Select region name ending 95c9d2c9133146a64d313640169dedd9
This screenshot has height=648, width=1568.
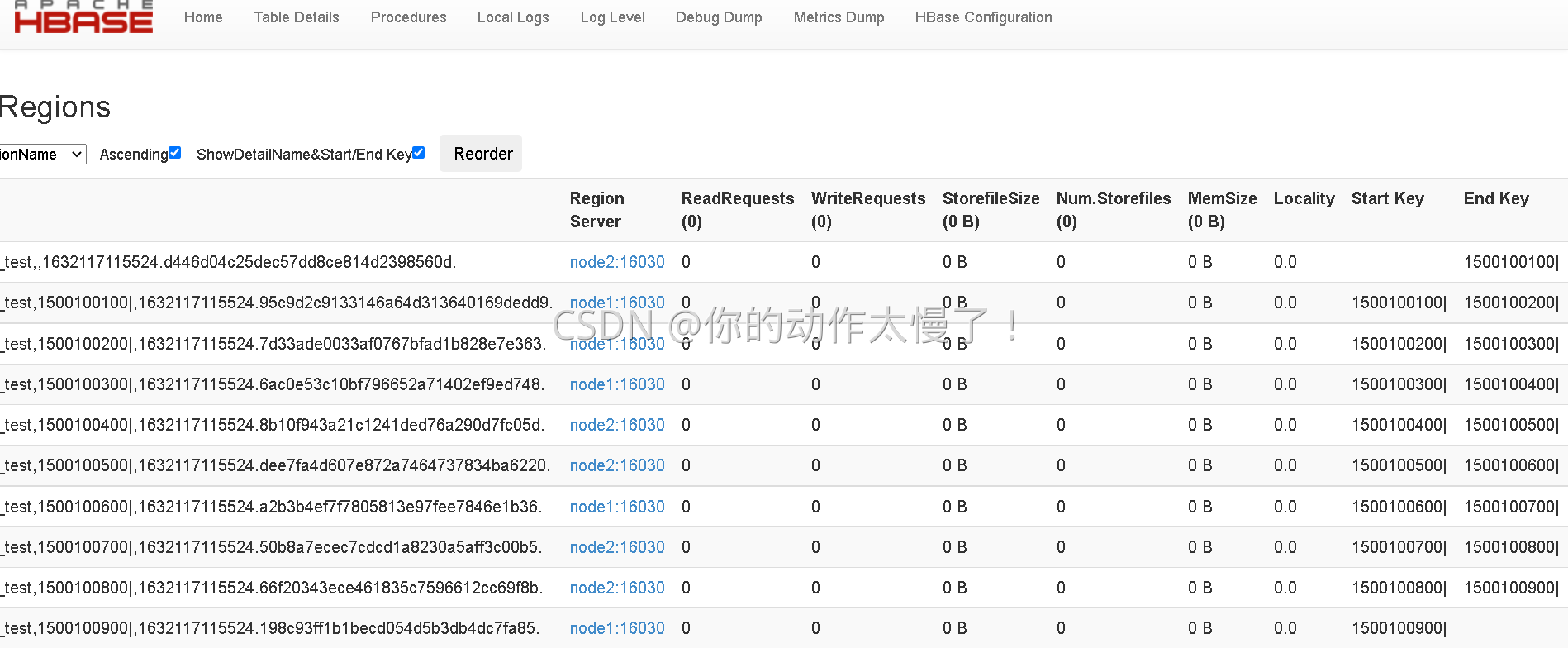pyautogui.click(x=276, y=303)
